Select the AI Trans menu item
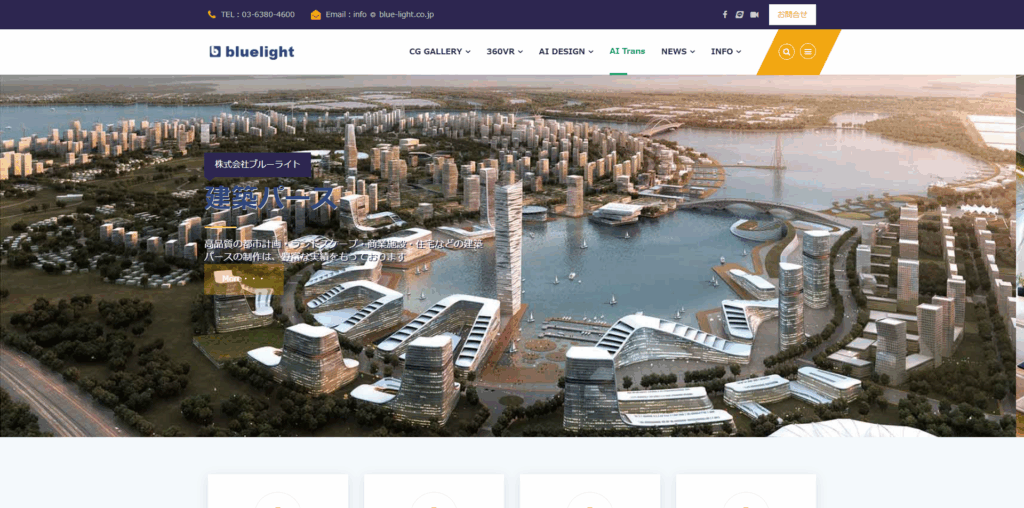The width and height of the screenshot is (1024, 508). tap(627, 52)
